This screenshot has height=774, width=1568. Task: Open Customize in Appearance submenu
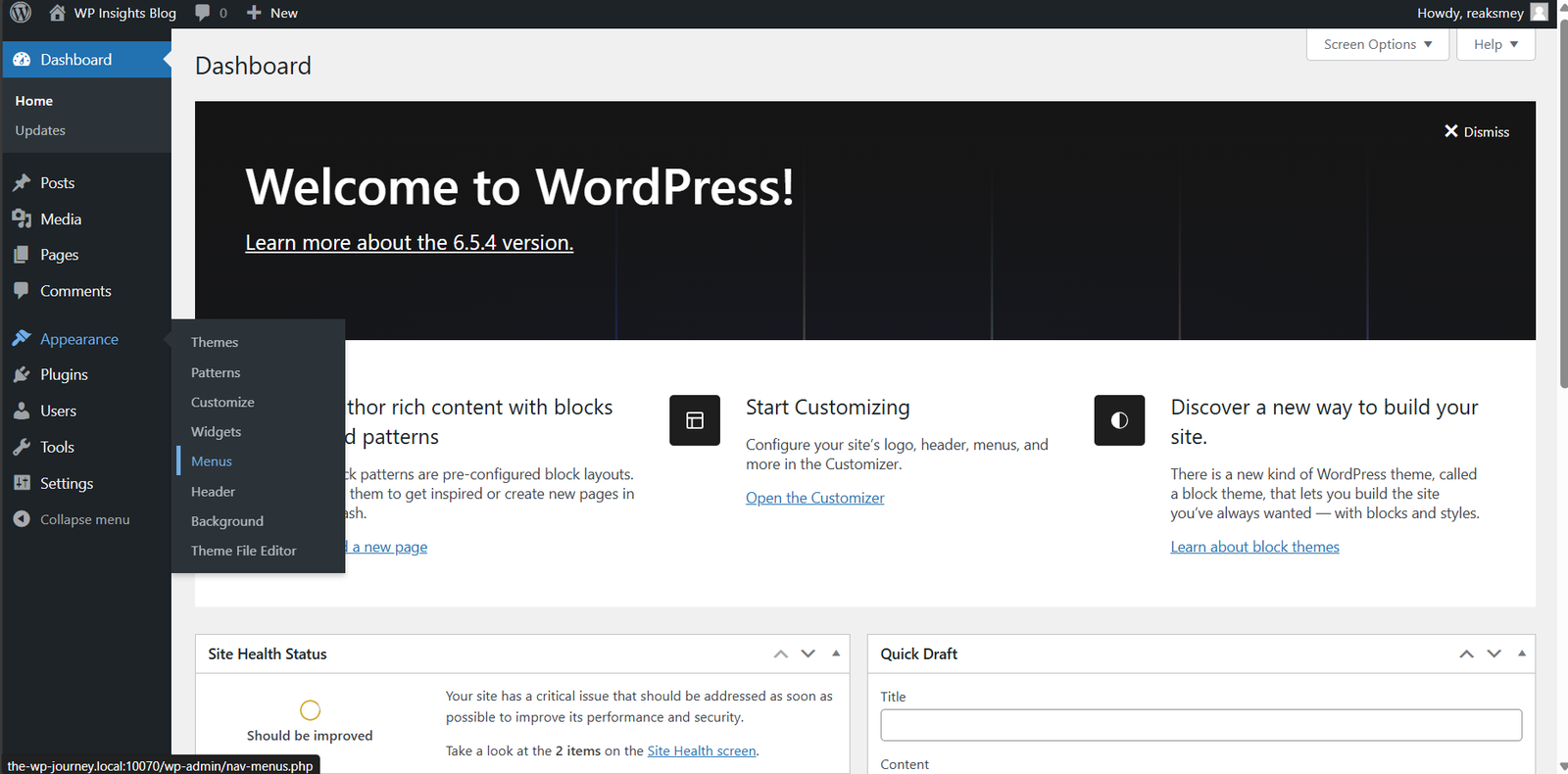pyautogui.click(x=222, y=402)
